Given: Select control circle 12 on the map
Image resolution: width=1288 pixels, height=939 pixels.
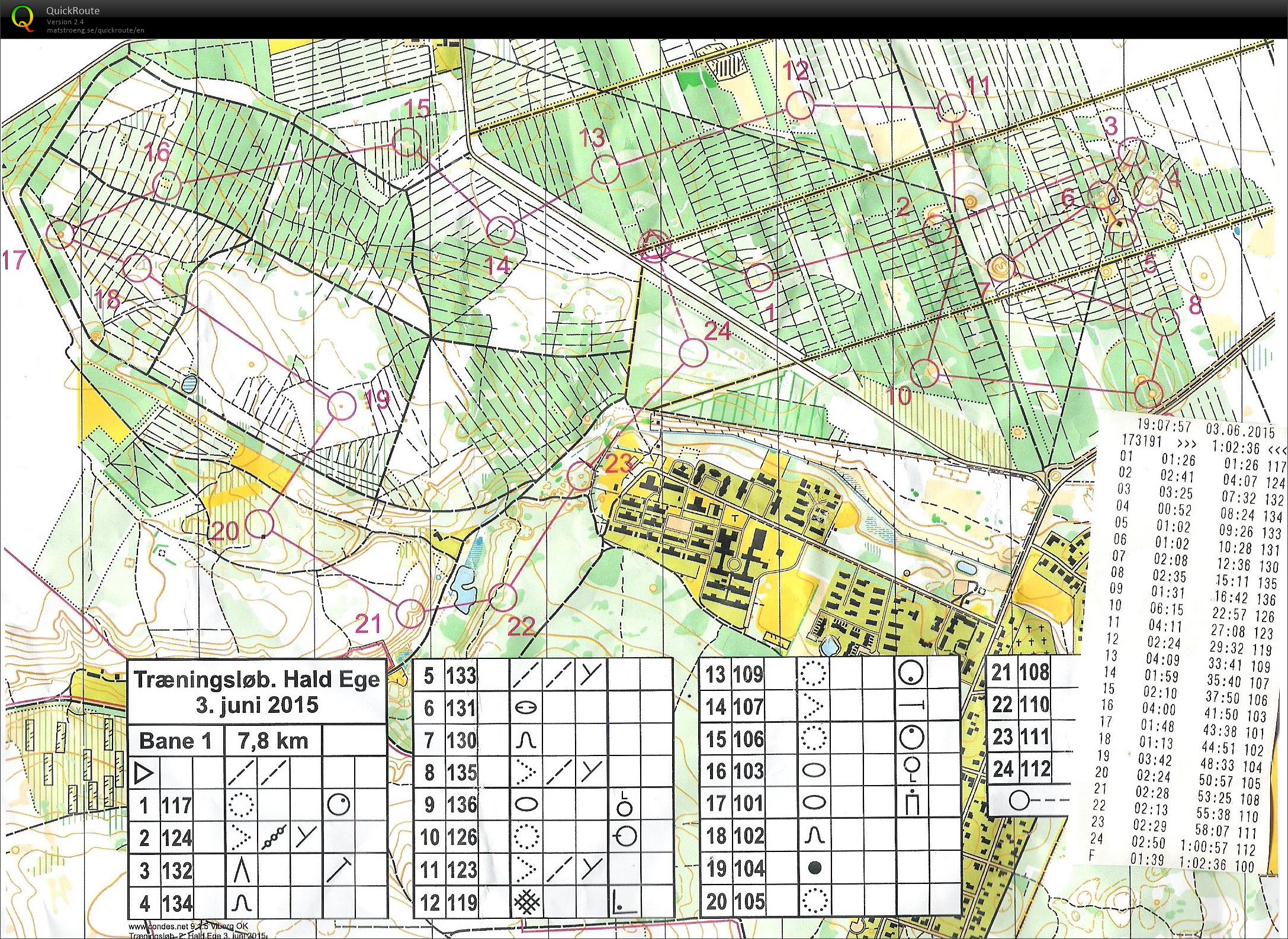Looking at the screenshot, I should click(799, 105).
